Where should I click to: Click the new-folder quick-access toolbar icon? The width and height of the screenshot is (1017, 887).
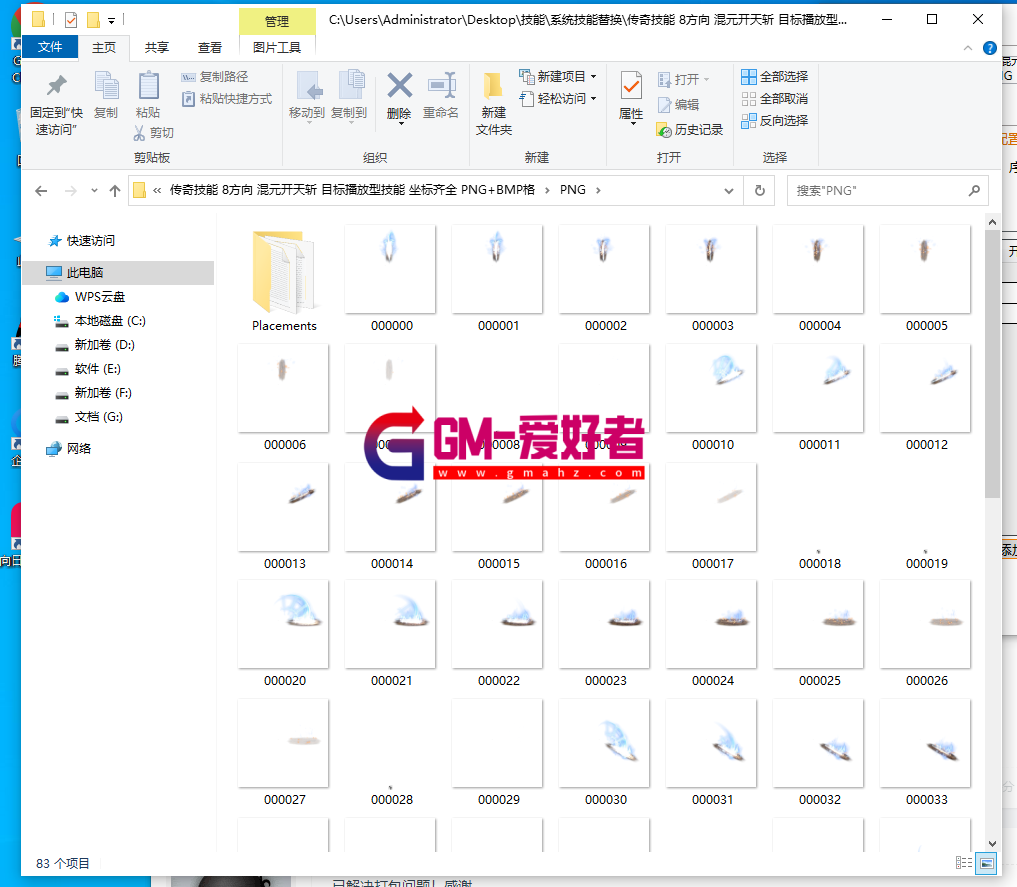93,20
